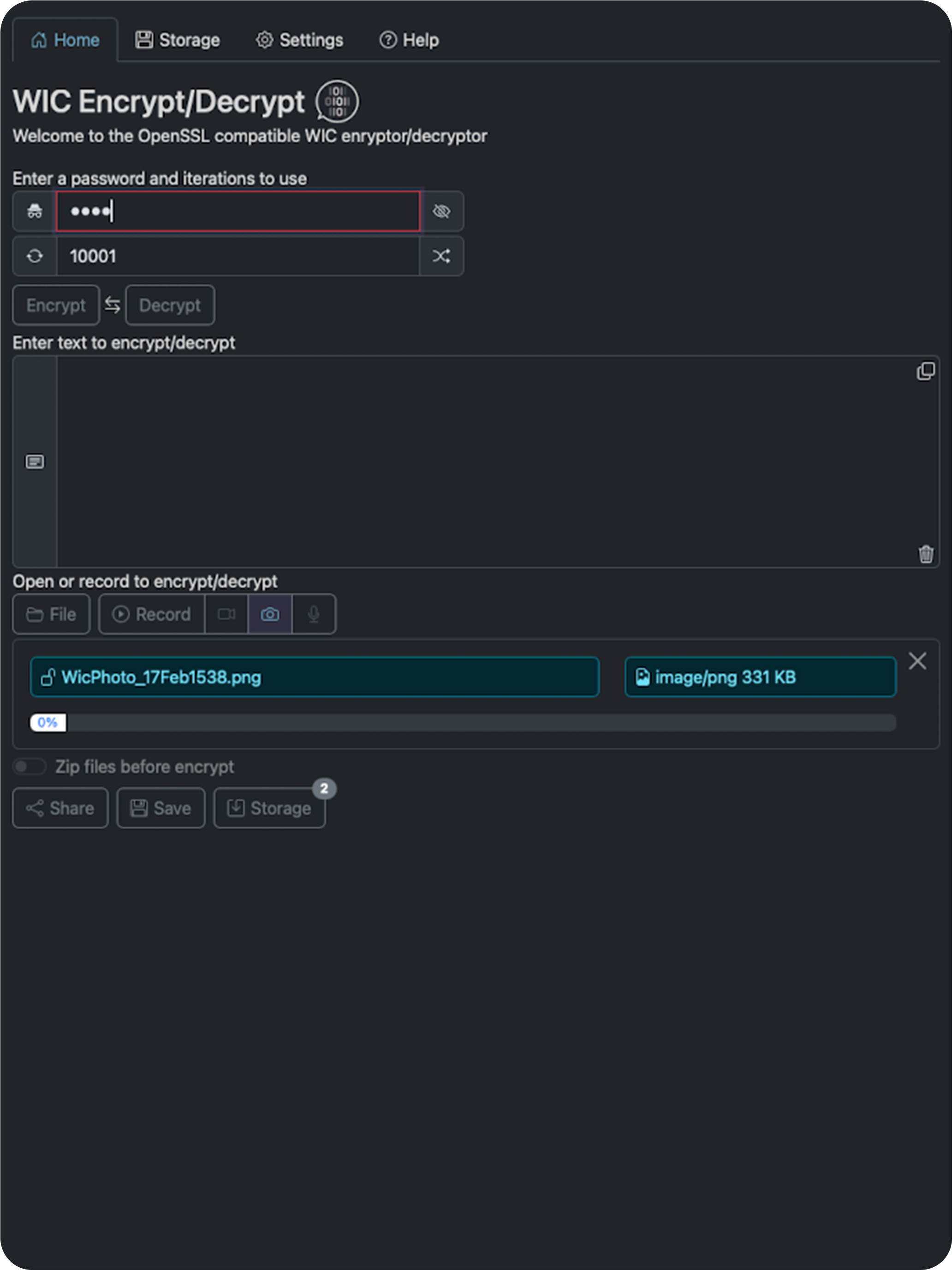Click the 0% progress bar
Screen dimensions: 952x1270
[x=463, y=723]
